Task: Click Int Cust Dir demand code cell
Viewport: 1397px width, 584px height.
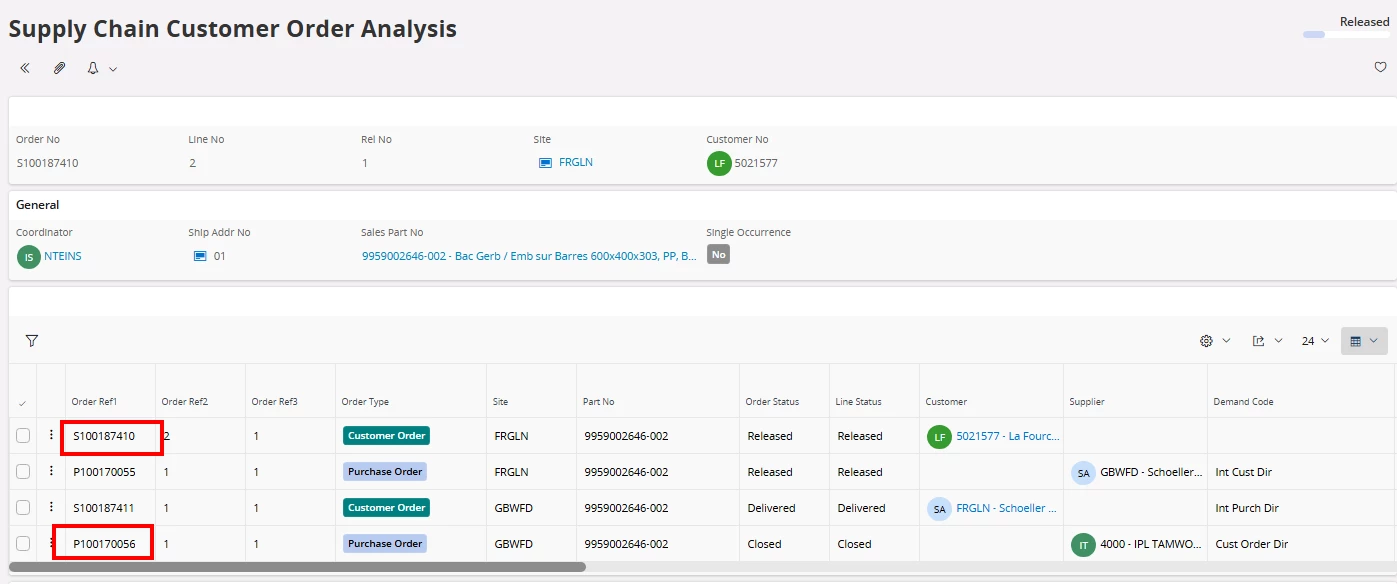Action: [x=1243, y=472]
